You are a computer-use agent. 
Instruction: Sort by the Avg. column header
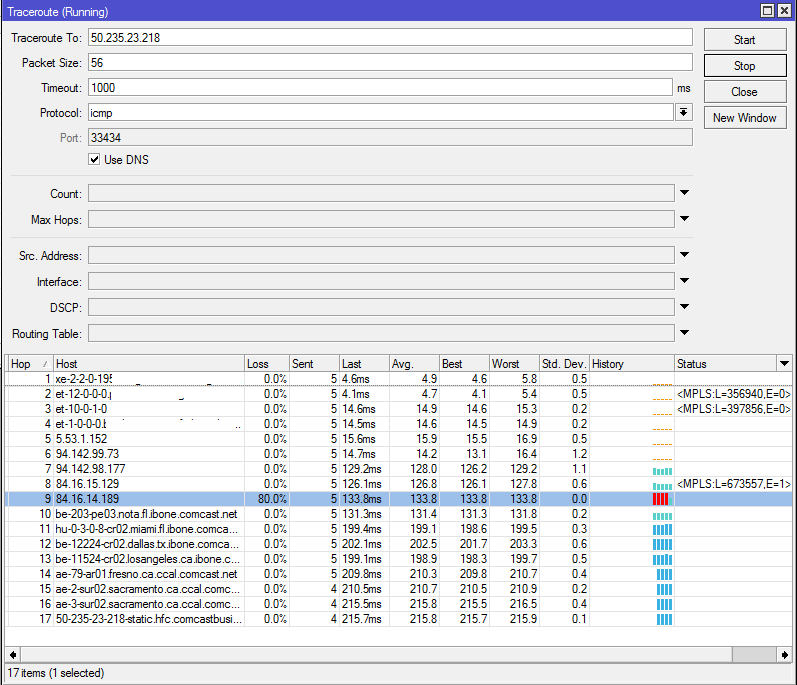tap(414, 364)
